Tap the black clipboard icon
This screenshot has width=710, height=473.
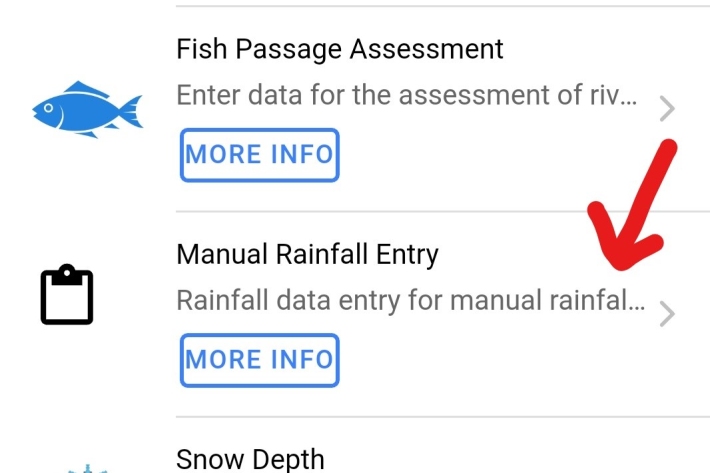(x=67, y=295)
